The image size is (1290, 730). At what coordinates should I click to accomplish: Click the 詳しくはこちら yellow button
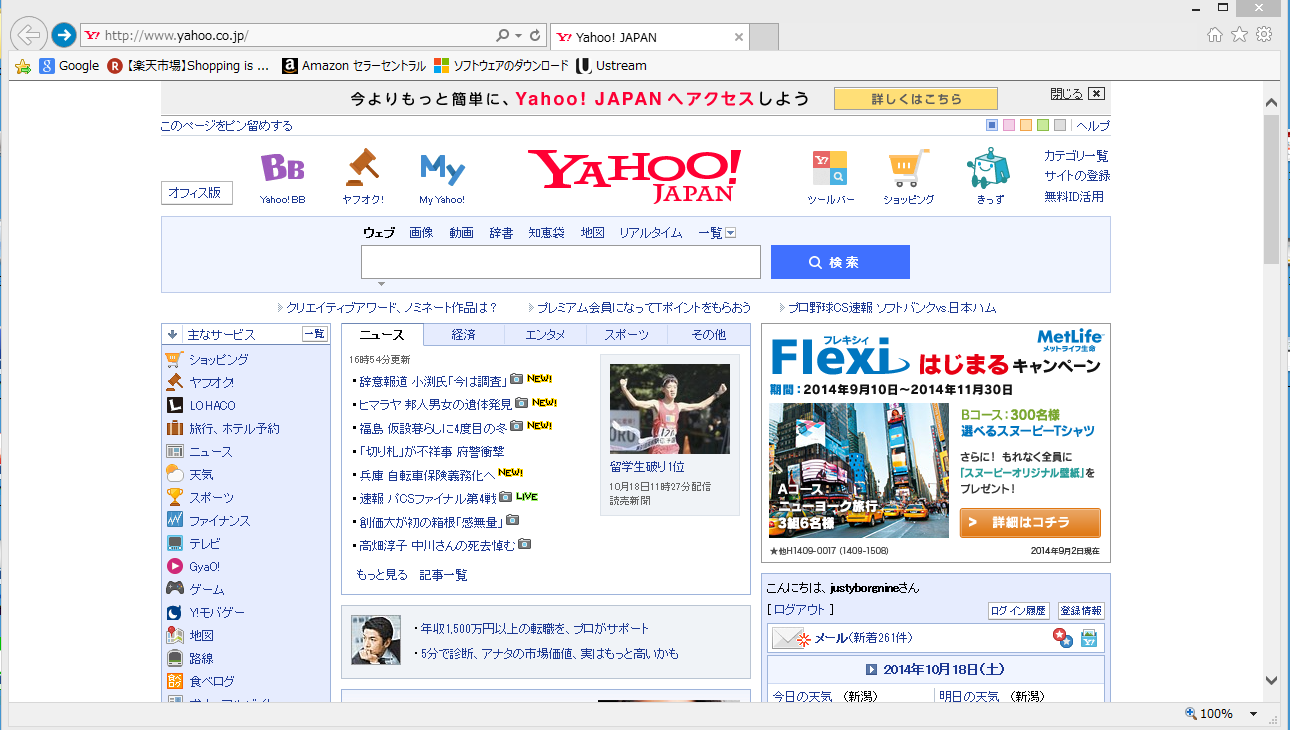[916, 99]
